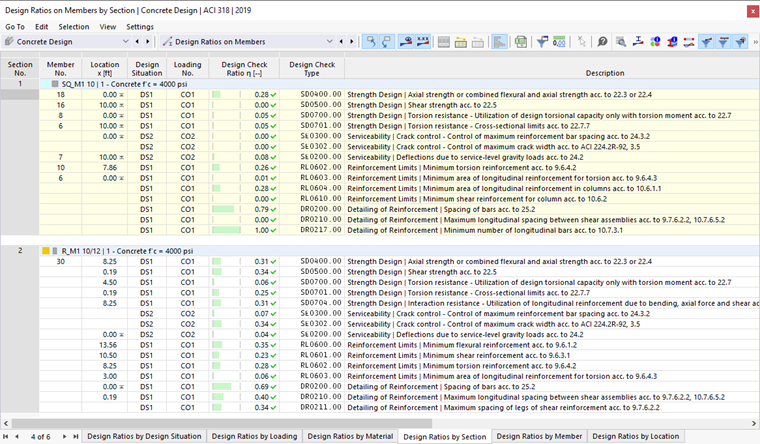The image size is (760, 444).
Task: Go to previous table beside Design Ratios dropdown
Action: [341, 42]
